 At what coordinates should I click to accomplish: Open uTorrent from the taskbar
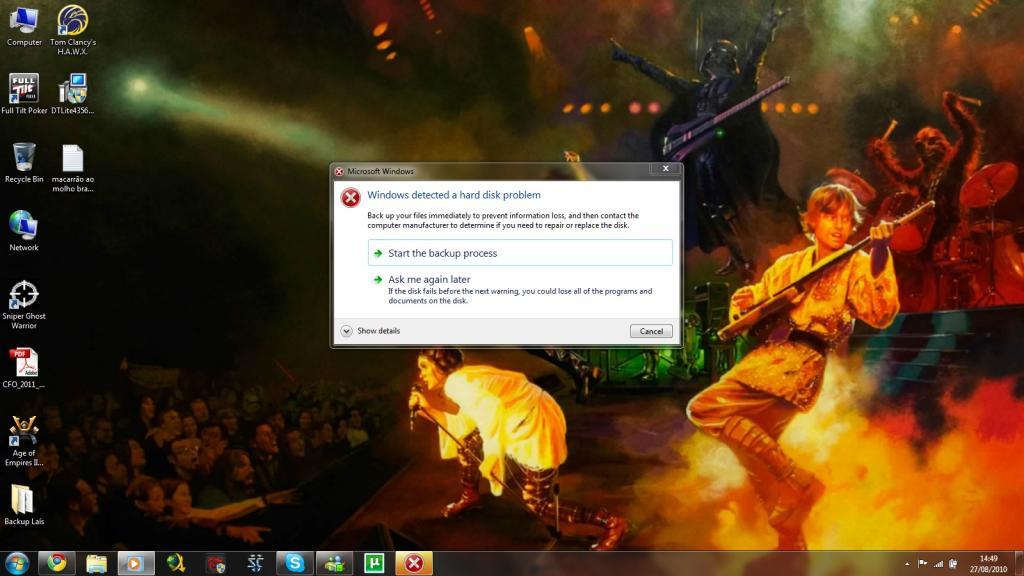coord(374,563)
